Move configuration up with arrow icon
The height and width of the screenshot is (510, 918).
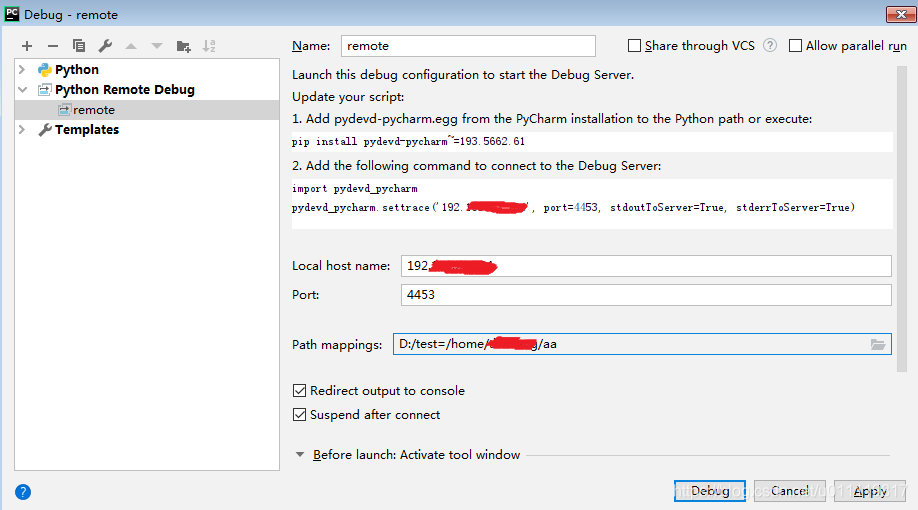pos(131,46)
